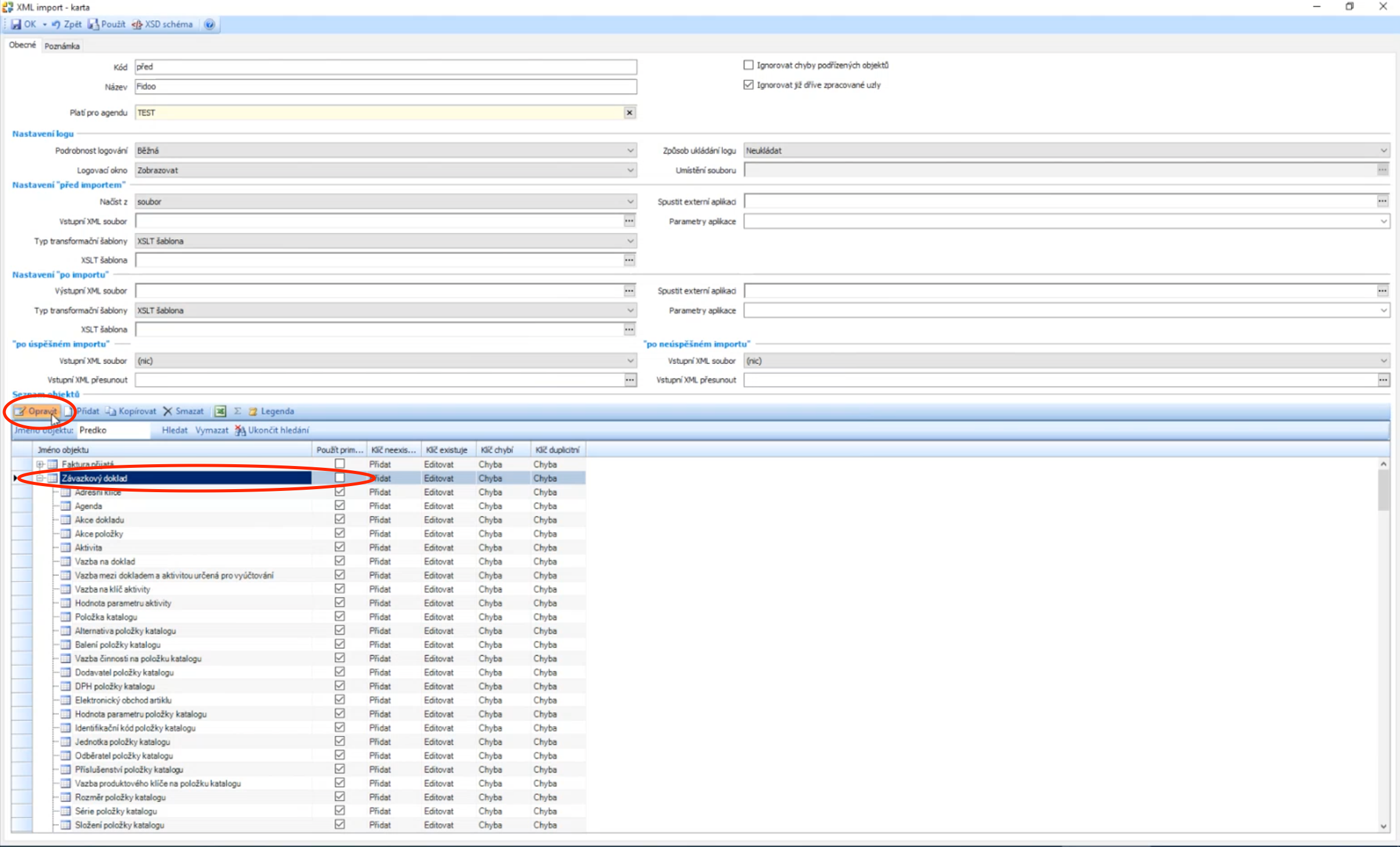Switch to the Obecné tab
This screenshot has height=847, width=1400.
[22, 45]
